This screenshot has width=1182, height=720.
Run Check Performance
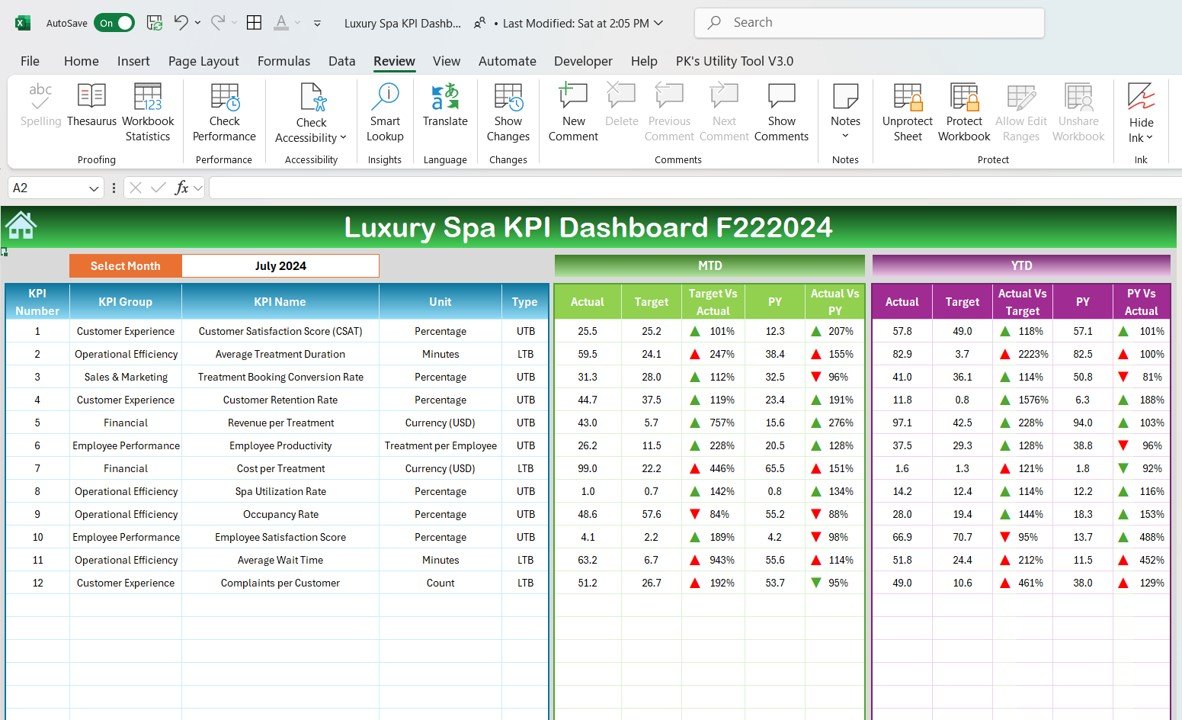(224, 112)
